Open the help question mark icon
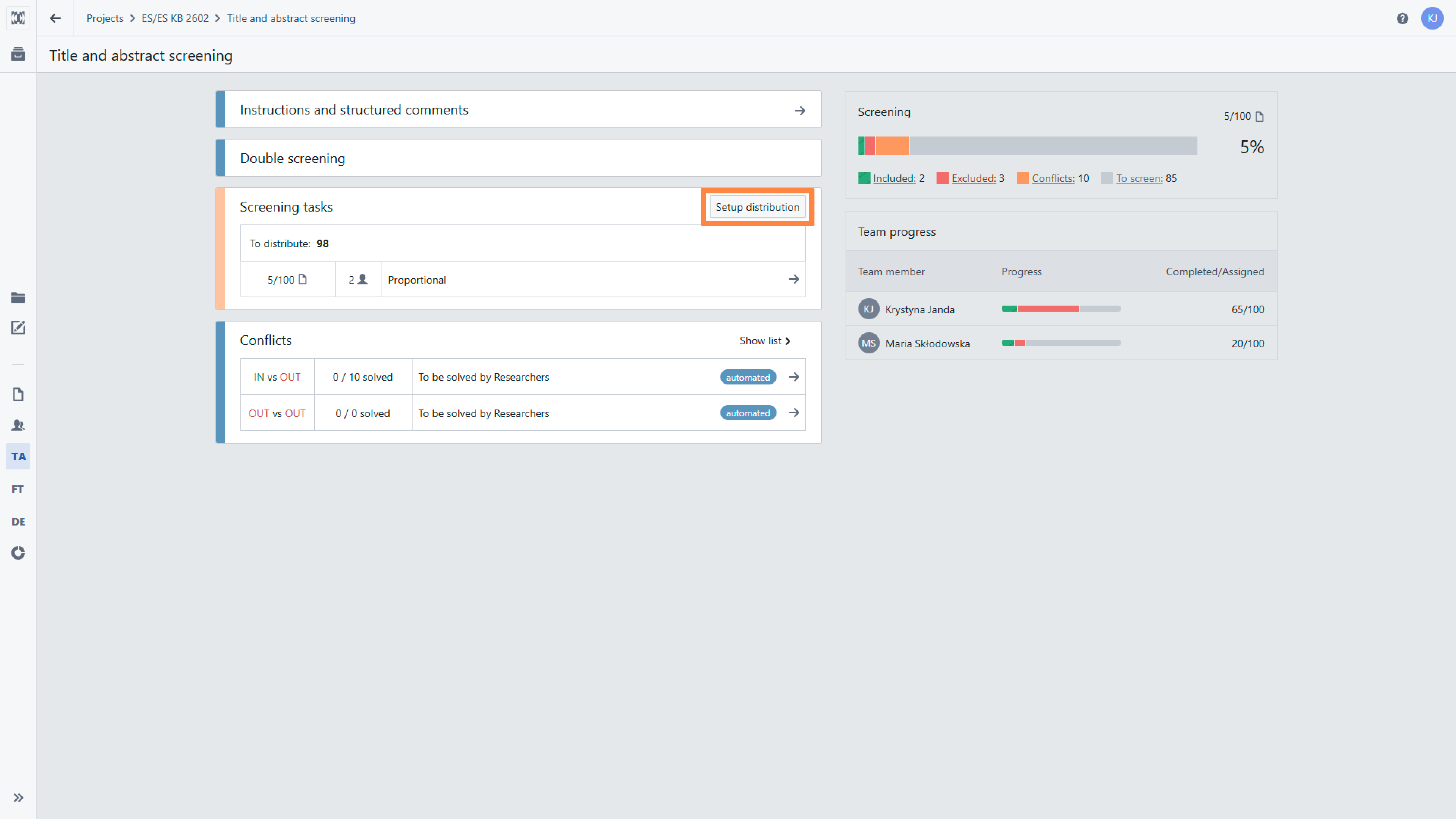Viewport: 1456px width, 819px height. click(x=1402, y=18)
